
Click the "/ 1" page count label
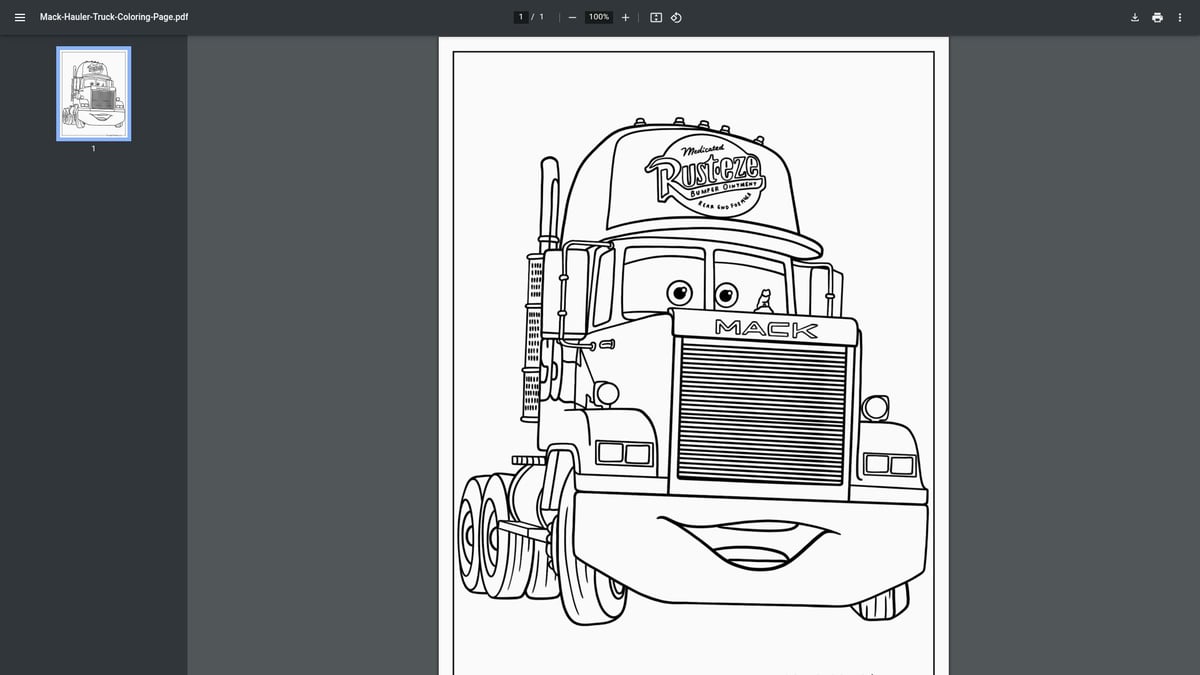(538, 16)
